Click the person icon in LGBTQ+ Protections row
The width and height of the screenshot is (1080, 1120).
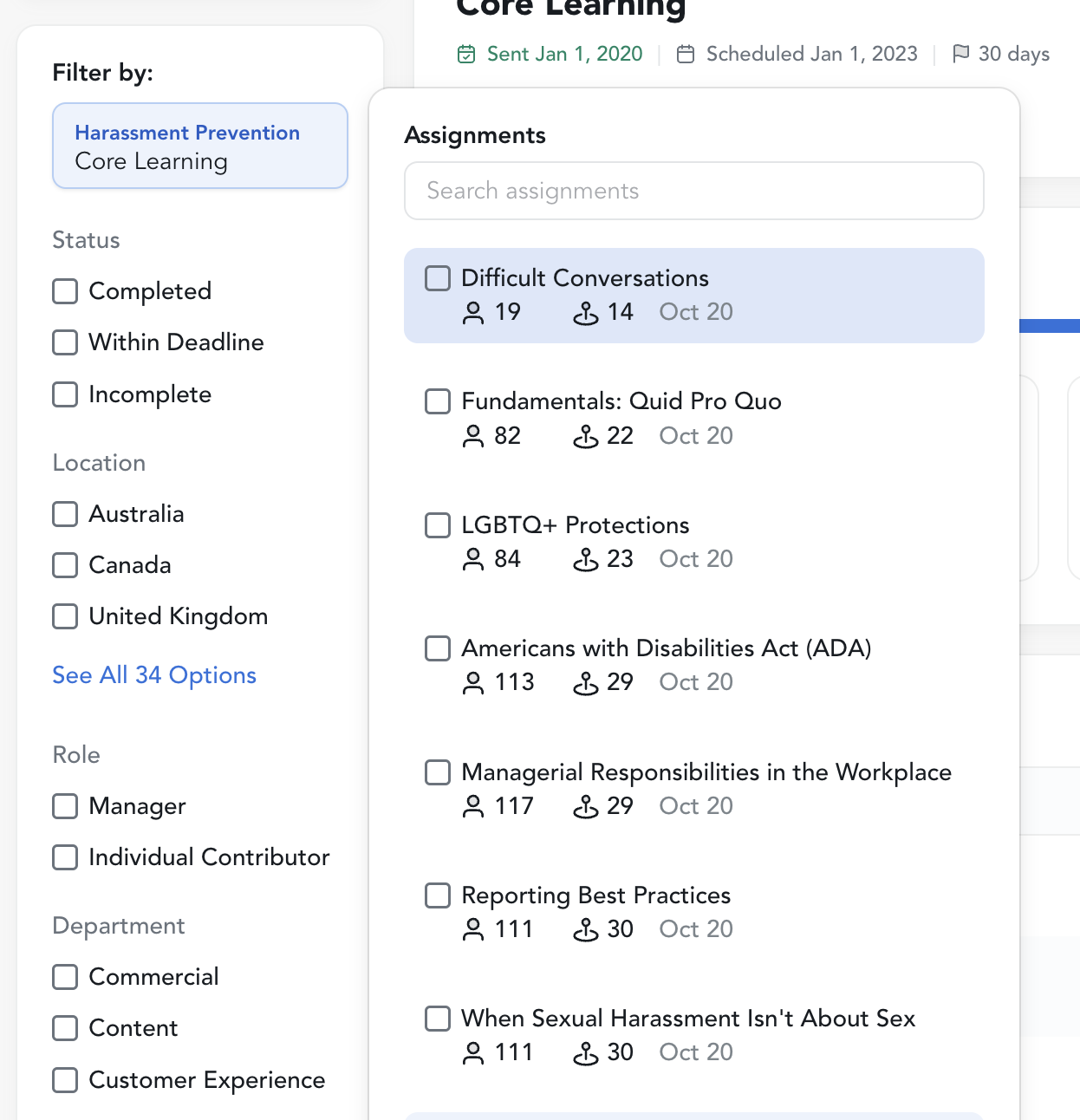tap(473, 559)
